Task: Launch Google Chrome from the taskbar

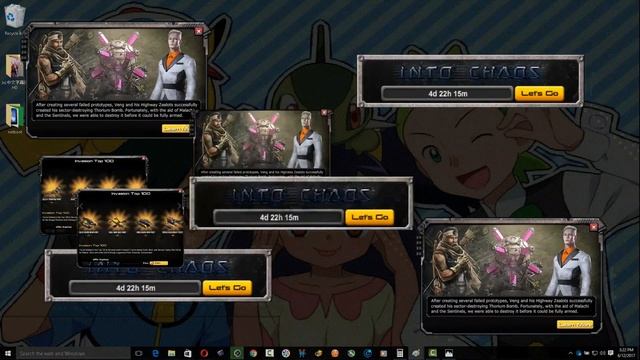Action: (x=253, y=353)
